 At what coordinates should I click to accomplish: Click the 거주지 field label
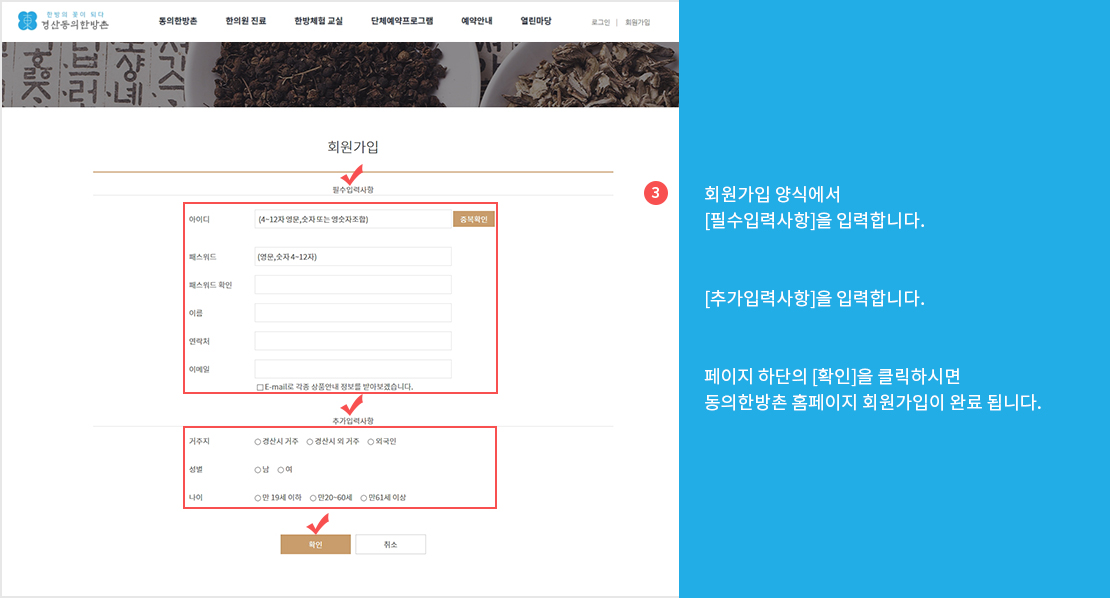[x=199, y=442]
